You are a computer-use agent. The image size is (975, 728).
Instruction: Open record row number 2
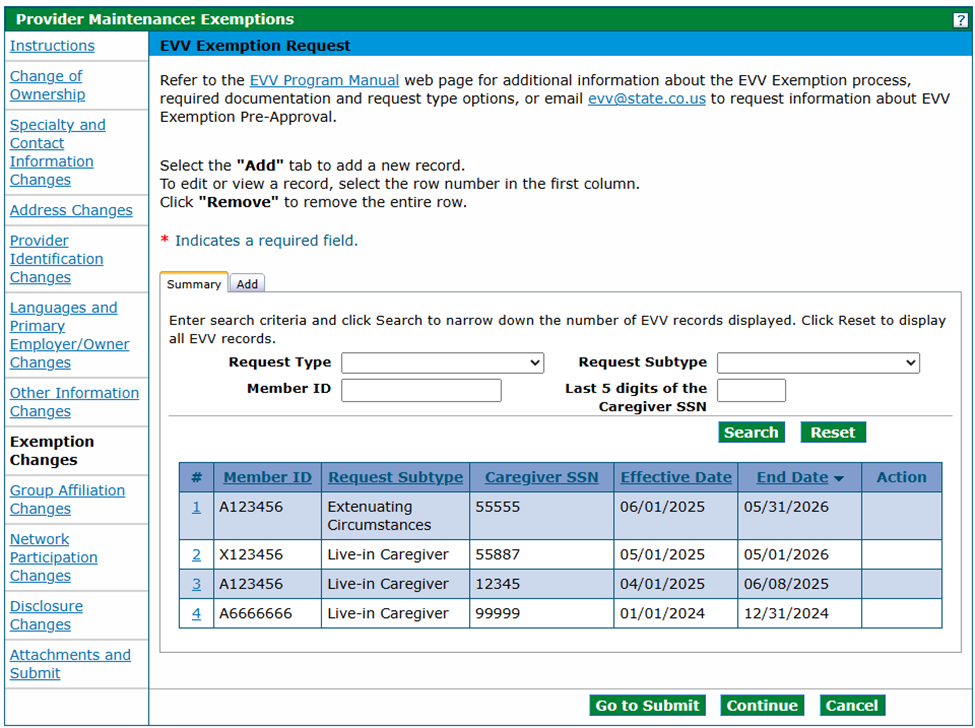click(x=196, y=555)
